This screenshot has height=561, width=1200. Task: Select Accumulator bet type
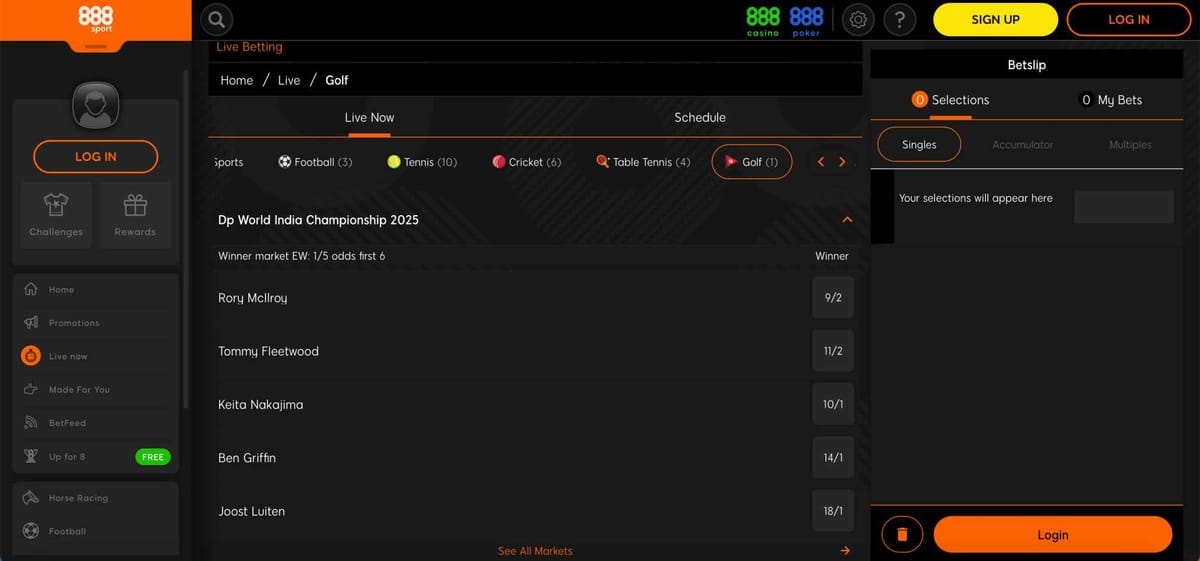(x=1022, y=145)
